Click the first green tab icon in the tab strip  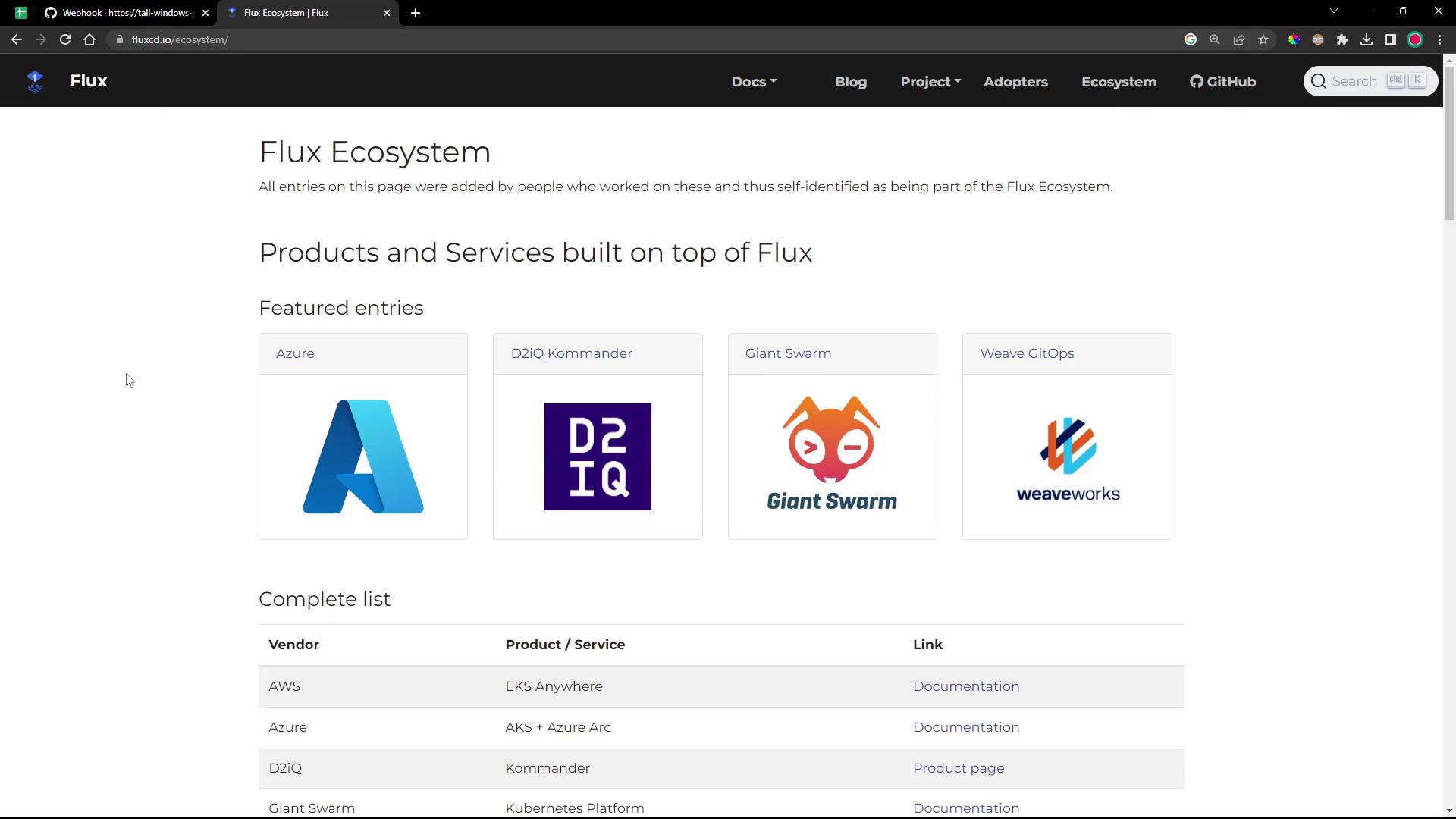coord(20,13)
